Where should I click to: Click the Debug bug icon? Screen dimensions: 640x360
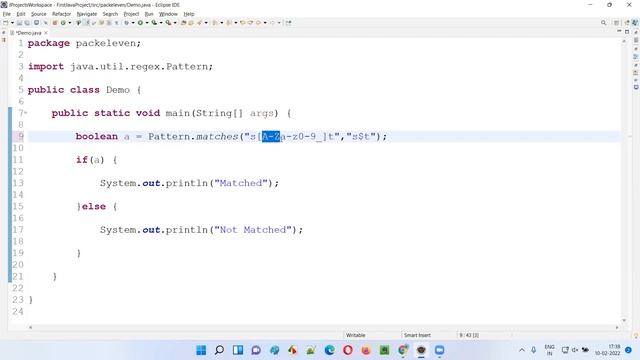[127, 23]
